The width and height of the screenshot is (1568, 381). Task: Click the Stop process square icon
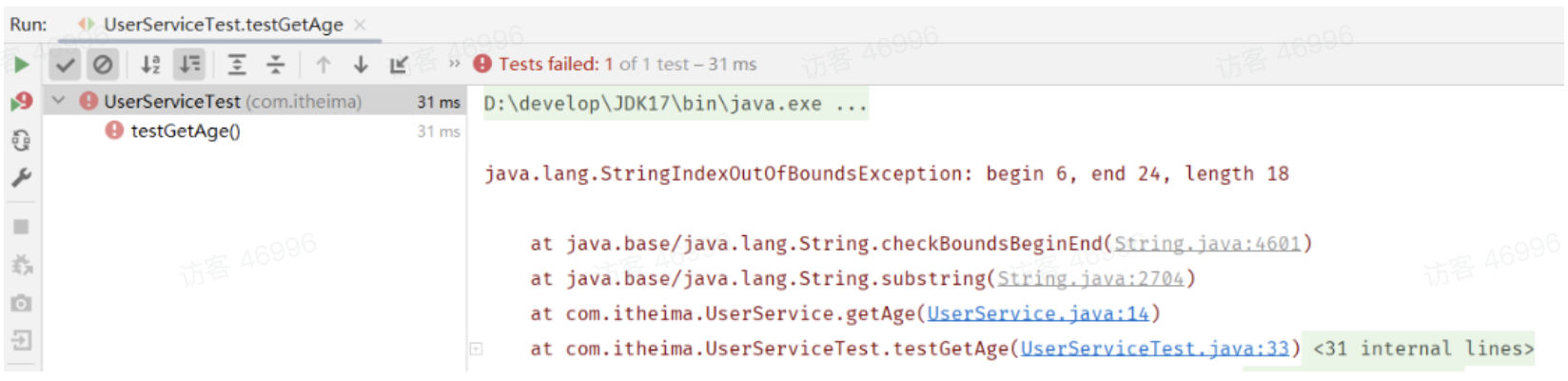pyautogui.click(x=21, y=227)
